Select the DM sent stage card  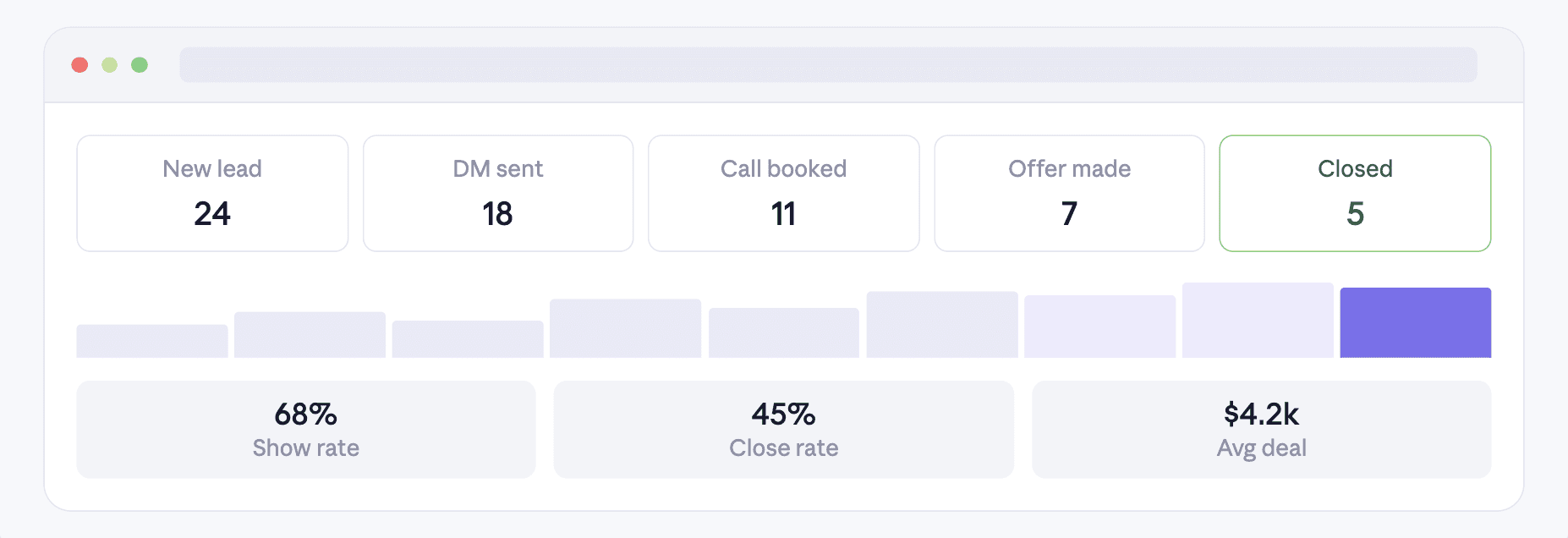pos(498,194)
